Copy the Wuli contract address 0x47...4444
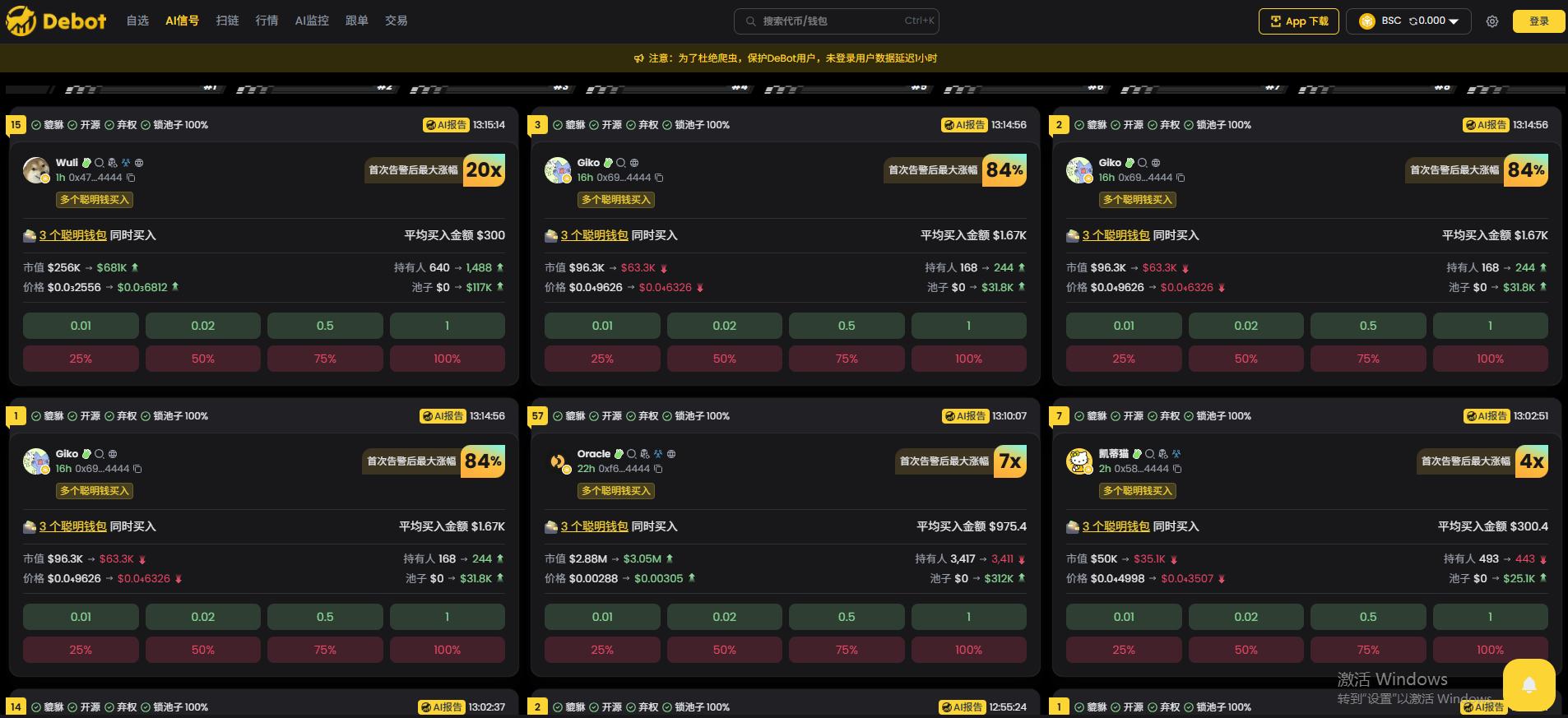The width and height of the screenshot is (1568, 718). pos(131,178)
